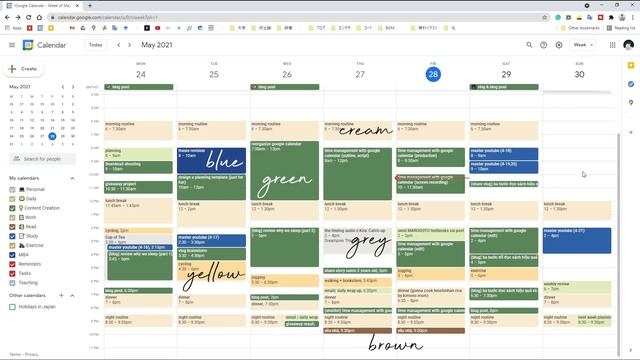Go to previous week arrow
This screenshot has width=640, height=360.
pyautogui.click(x=119, y=45)
